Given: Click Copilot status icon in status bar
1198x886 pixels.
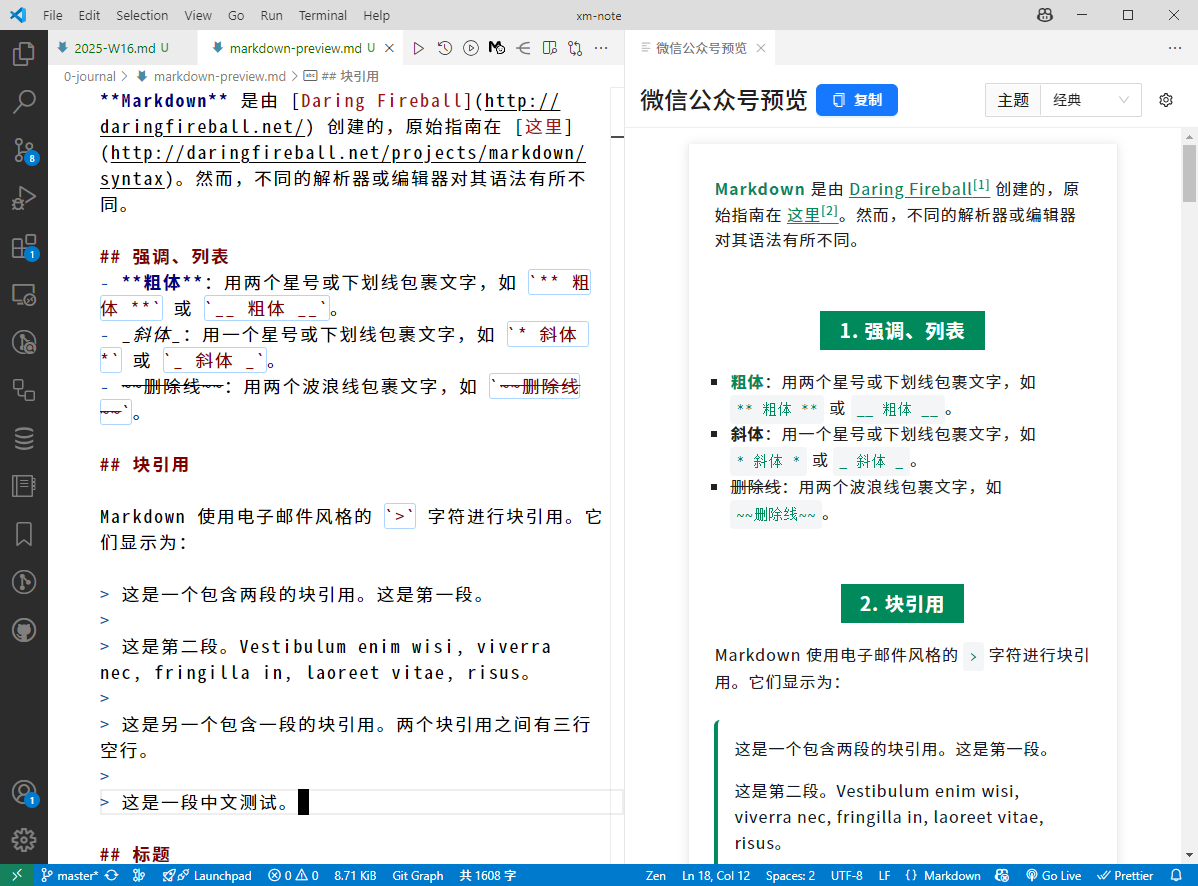Looking at the screenshot, I should click(x=1002, y=875).
